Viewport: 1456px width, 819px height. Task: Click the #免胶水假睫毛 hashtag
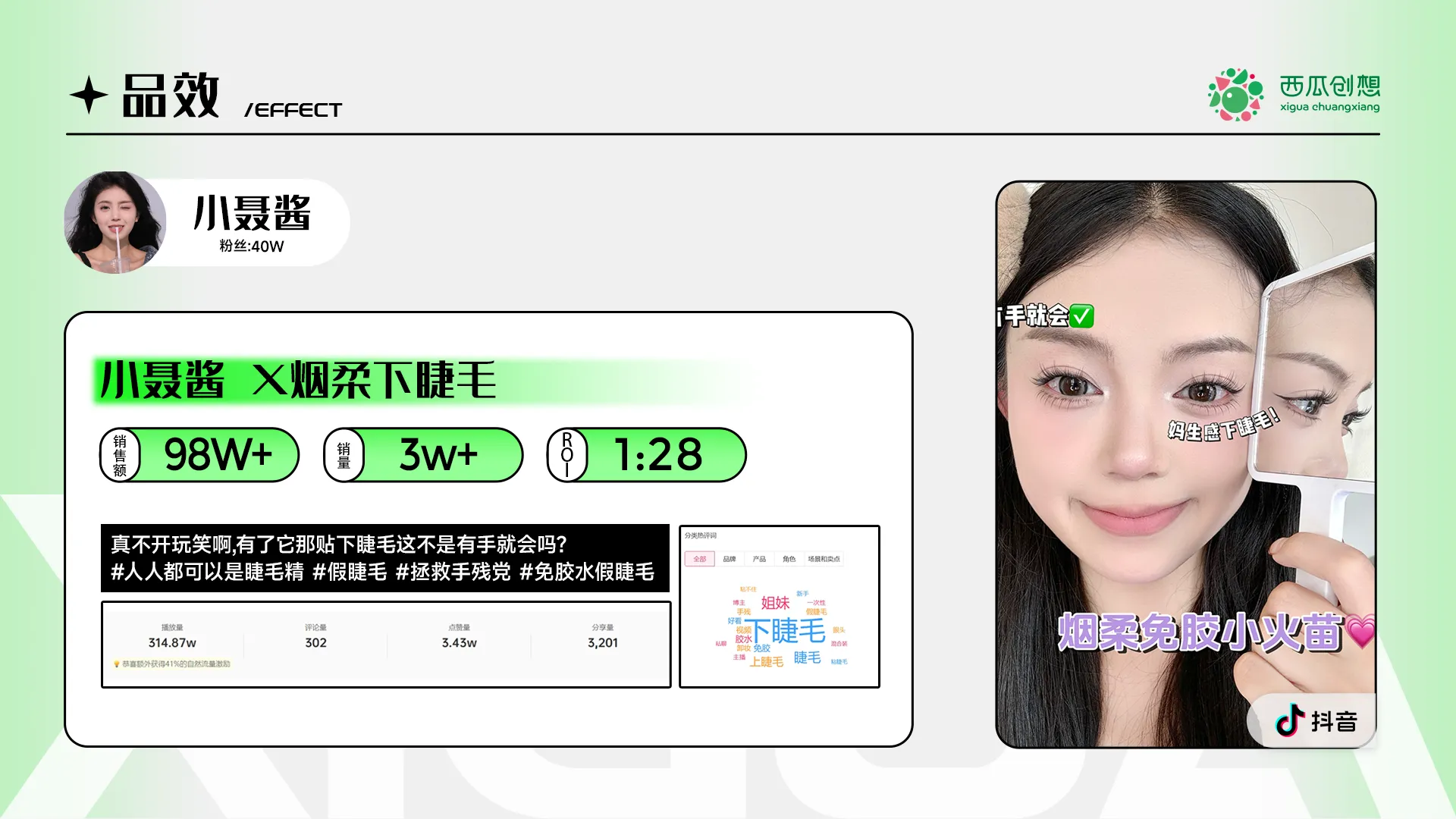pos(586,572)
